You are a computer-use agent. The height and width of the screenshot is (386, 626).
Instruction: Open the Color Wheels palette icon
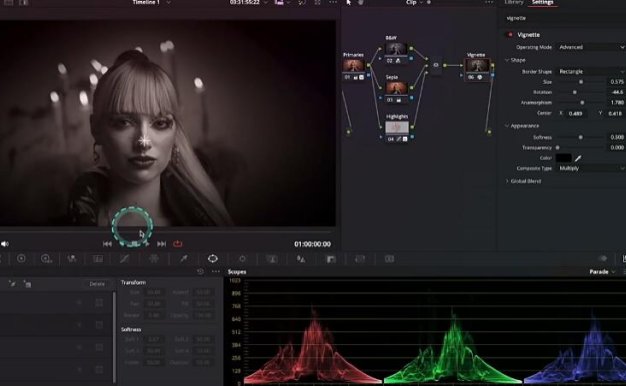pyautogui.click(x=21, y=259)
